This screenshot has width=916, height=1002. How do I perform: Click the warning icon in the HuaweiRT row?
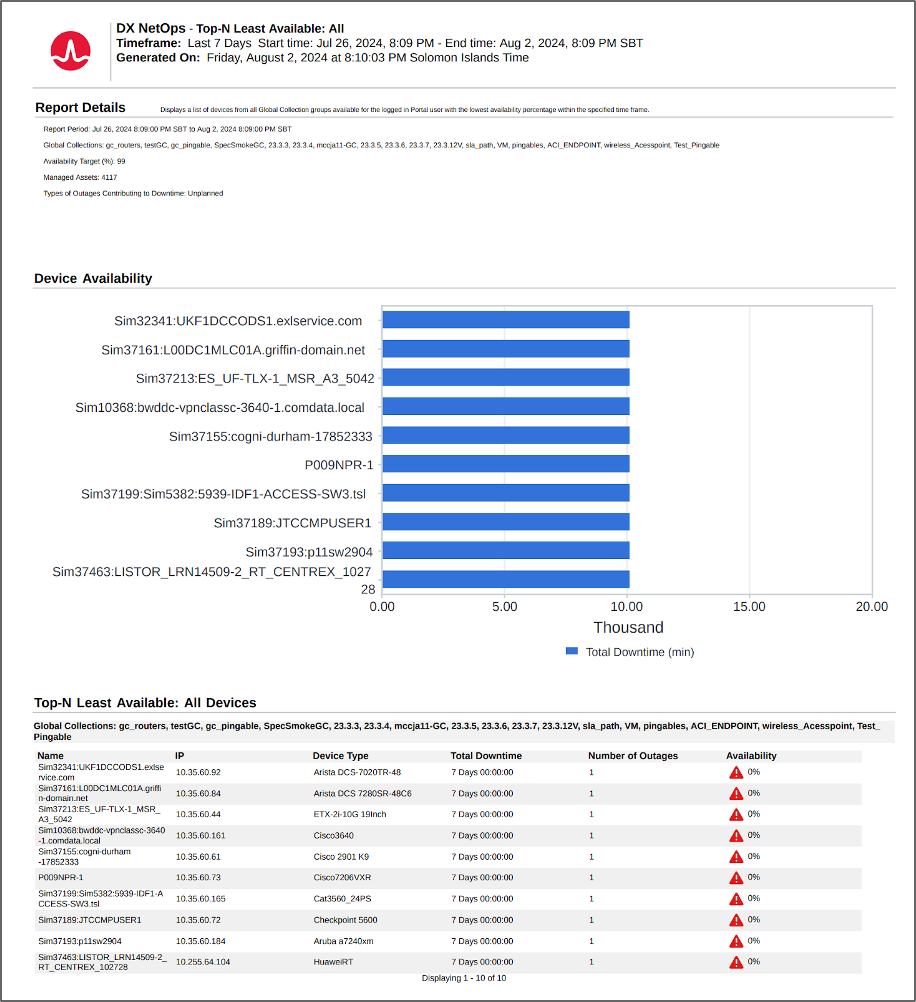(x=736, y=962)
